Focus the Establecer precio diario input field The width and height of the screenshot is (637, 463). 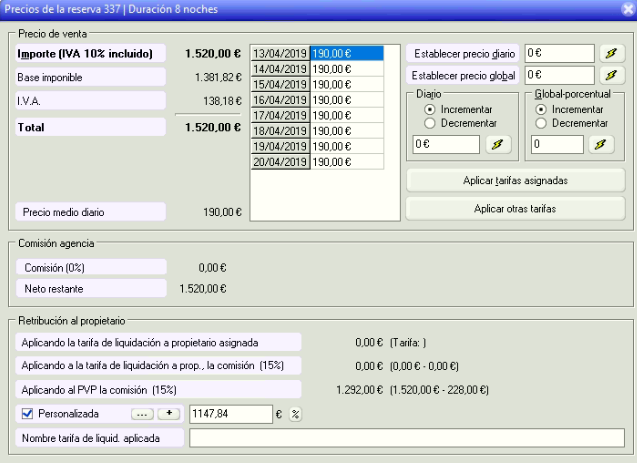558,54
